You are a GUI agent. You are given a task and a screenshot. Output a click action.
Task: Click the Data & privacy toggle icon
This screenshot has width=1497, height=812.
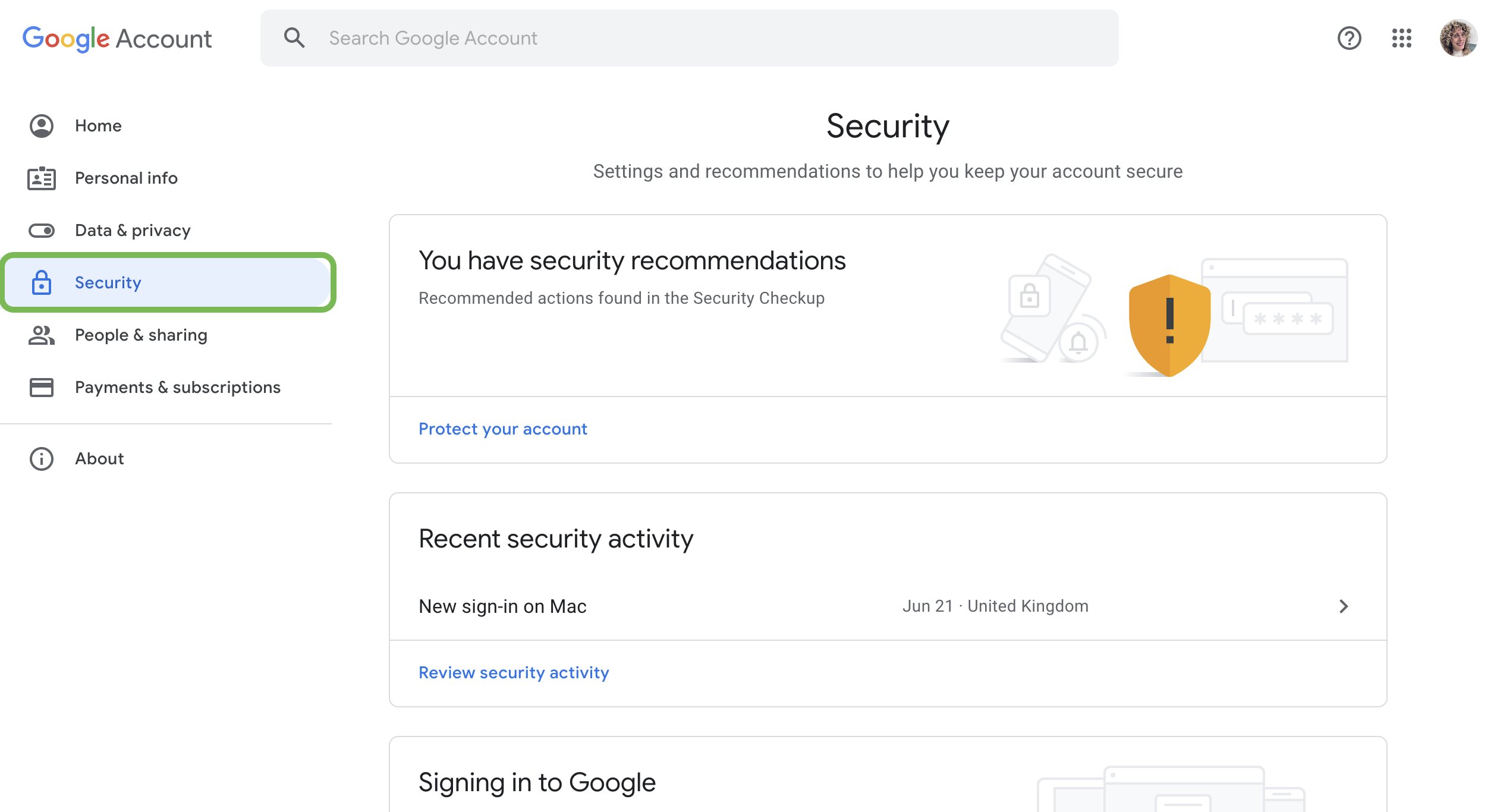[42, 231]
